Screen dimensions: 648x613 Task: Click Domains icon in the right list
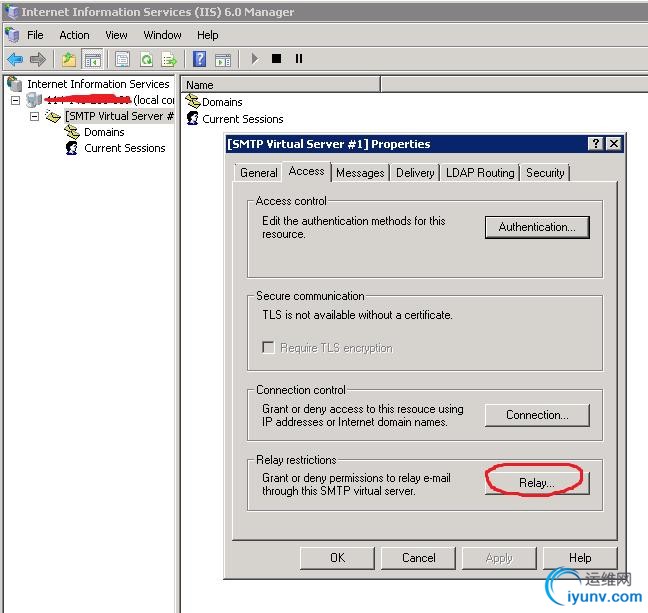point(193,101)
